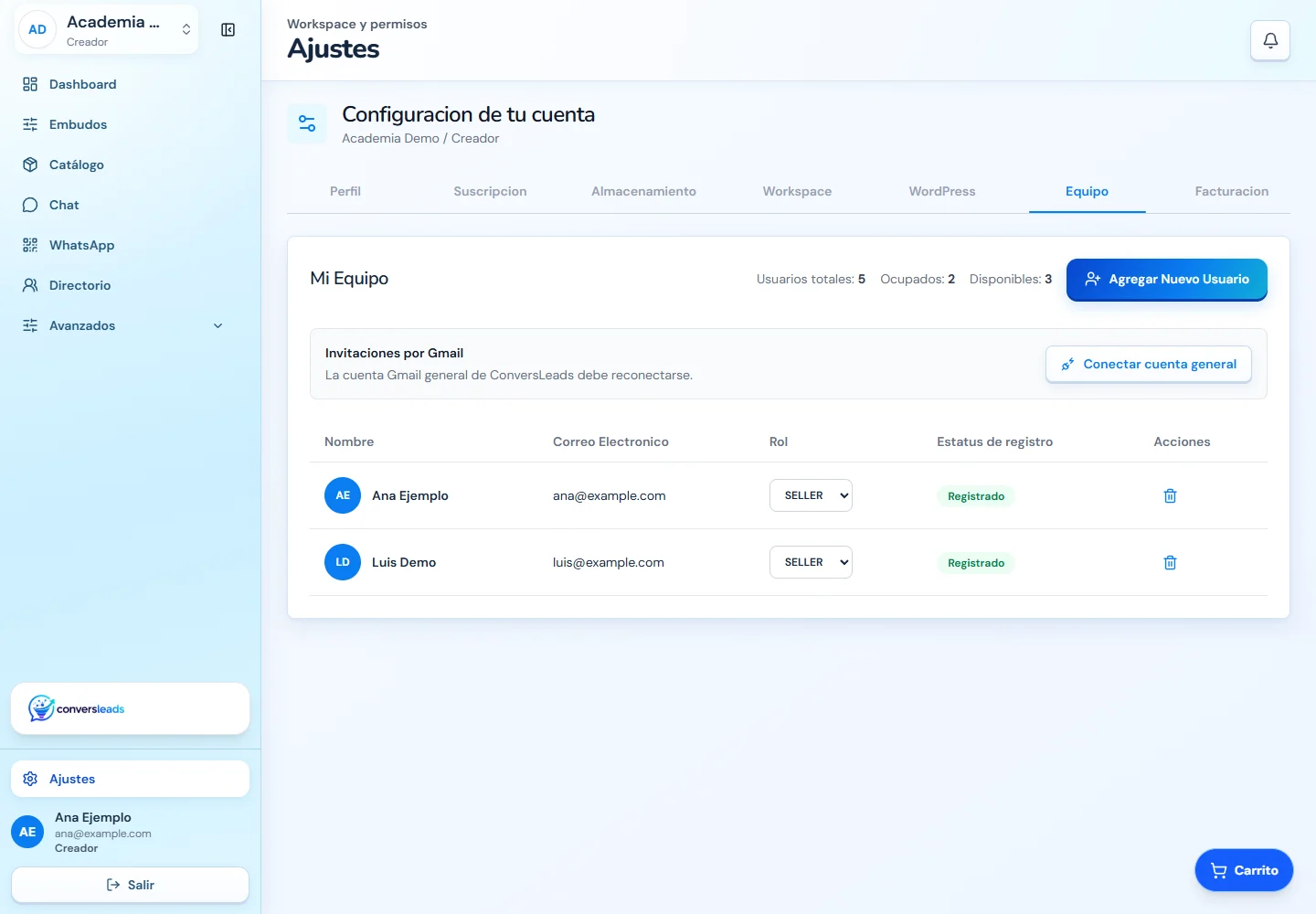Switch to the WordPress tab
Image resolution: width=1316 pixels, height=914 pixels.
pyautogui.click(x=942, y=191)
